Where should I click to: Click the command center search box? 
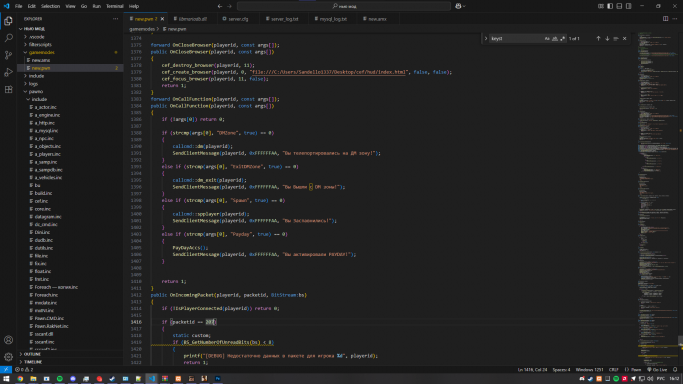pyautogui.click(x=344, y=6)
